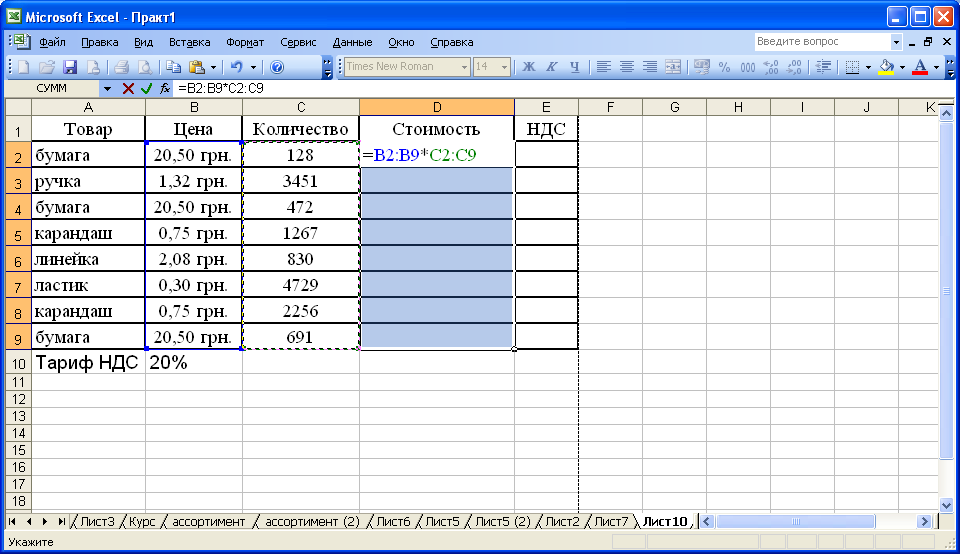
Task: Click cell with Тариф НДС
Action: point(88,362)
